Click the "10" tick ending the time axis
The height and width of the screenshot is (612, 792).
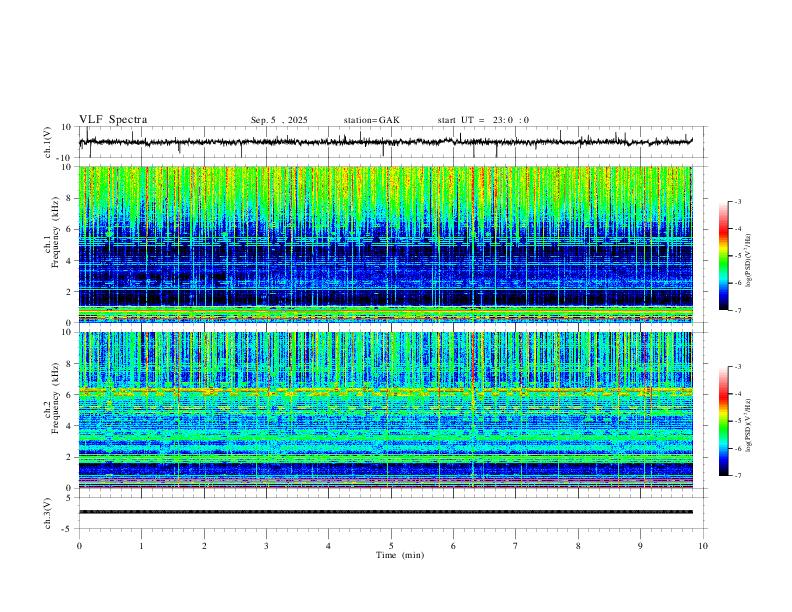703,546
